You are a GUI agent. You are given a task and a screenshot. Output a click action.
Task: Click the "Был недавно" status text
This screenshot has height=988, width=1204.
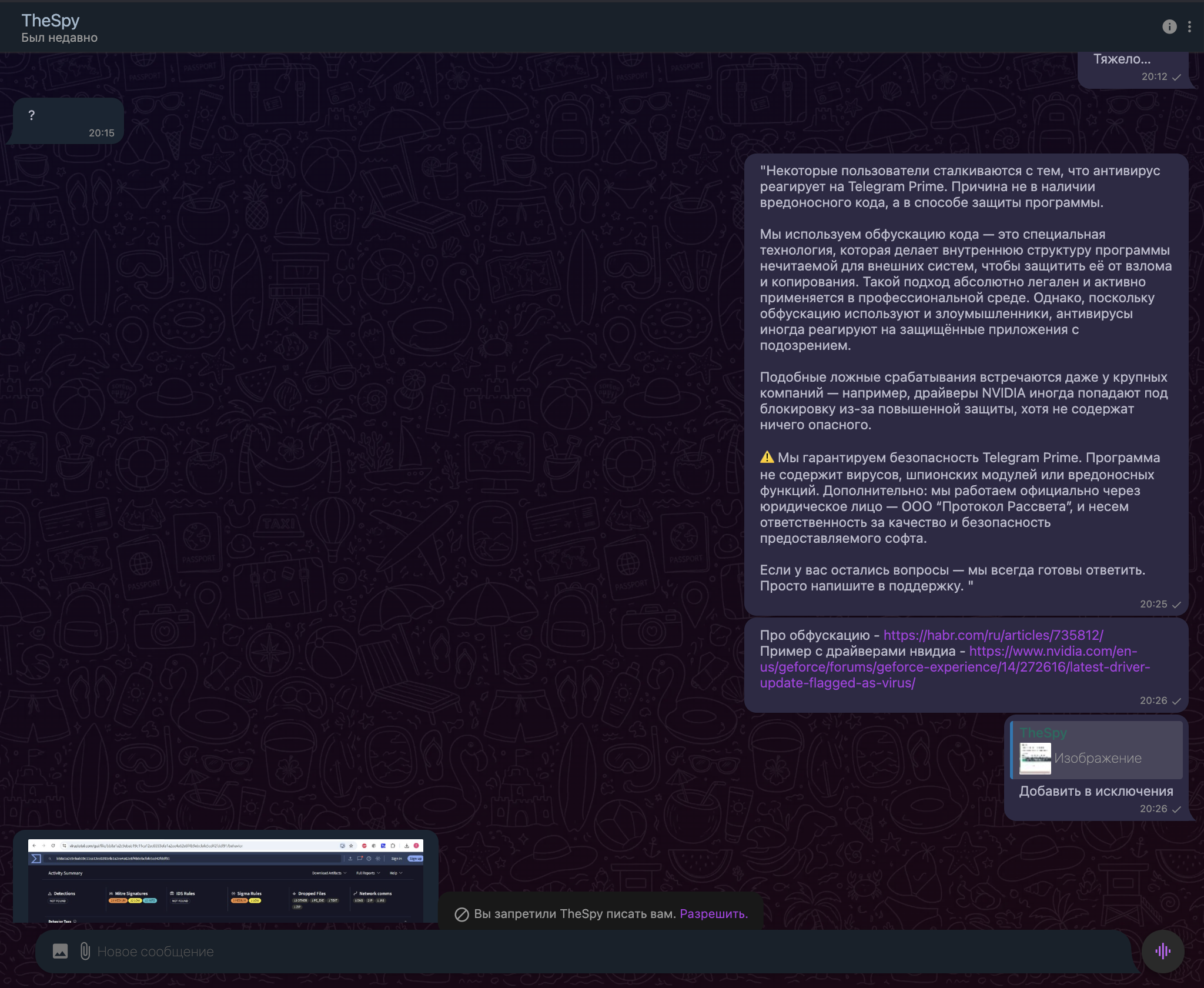[59, 38]
